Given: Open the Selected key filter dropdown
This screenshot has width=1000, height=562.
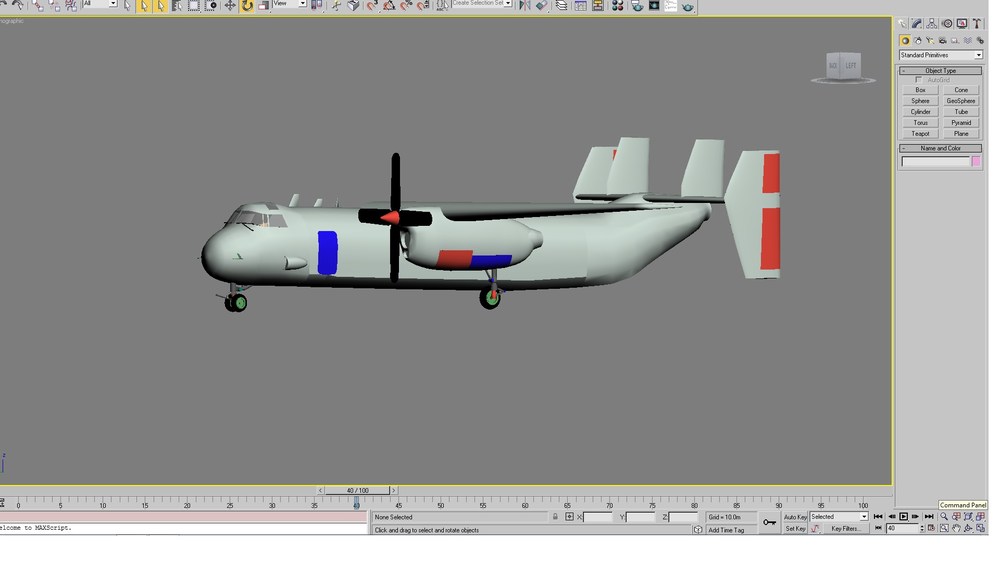Looking at the screenshot, I should (839, 517).
